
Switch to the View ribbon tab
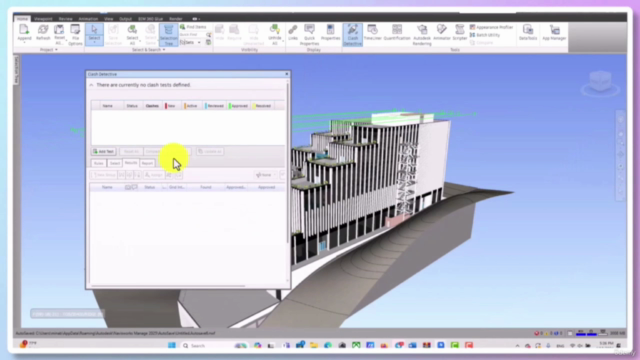tap(109, 19)
